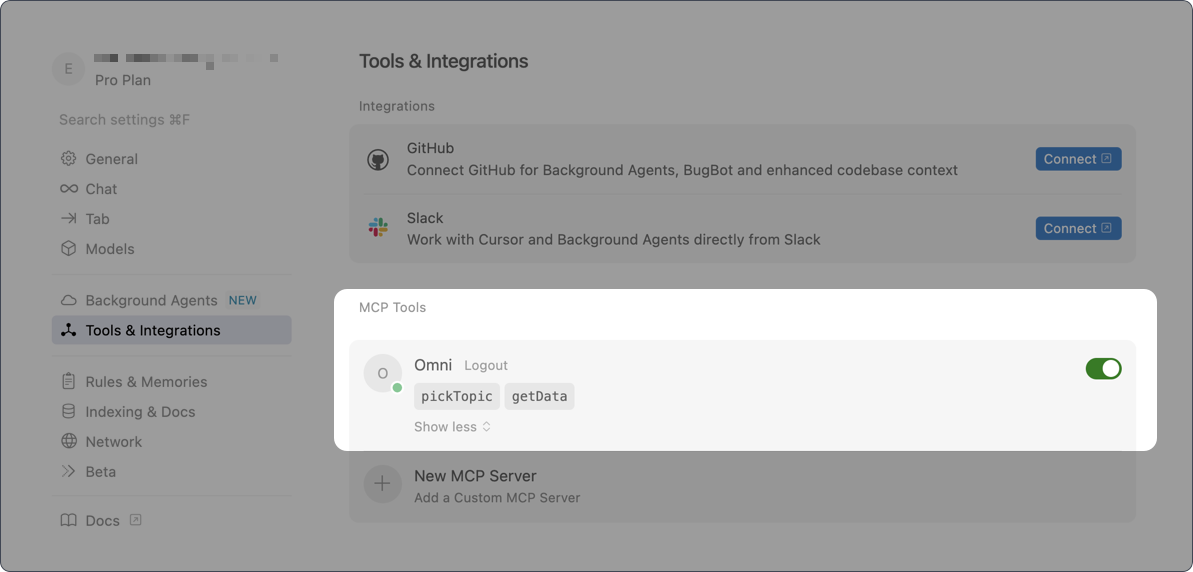Open the Tab settings section

pos(97,219)
